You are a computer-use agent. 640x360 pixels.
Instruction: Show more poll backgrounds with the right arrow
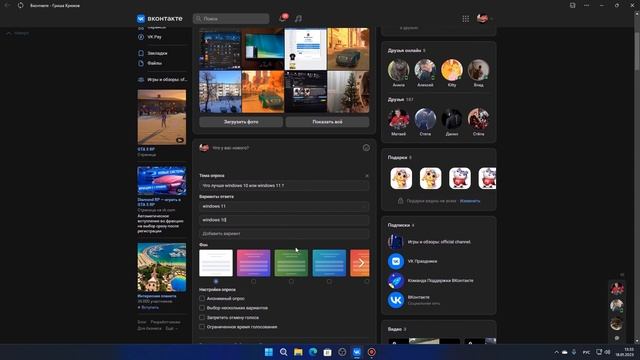361,263
